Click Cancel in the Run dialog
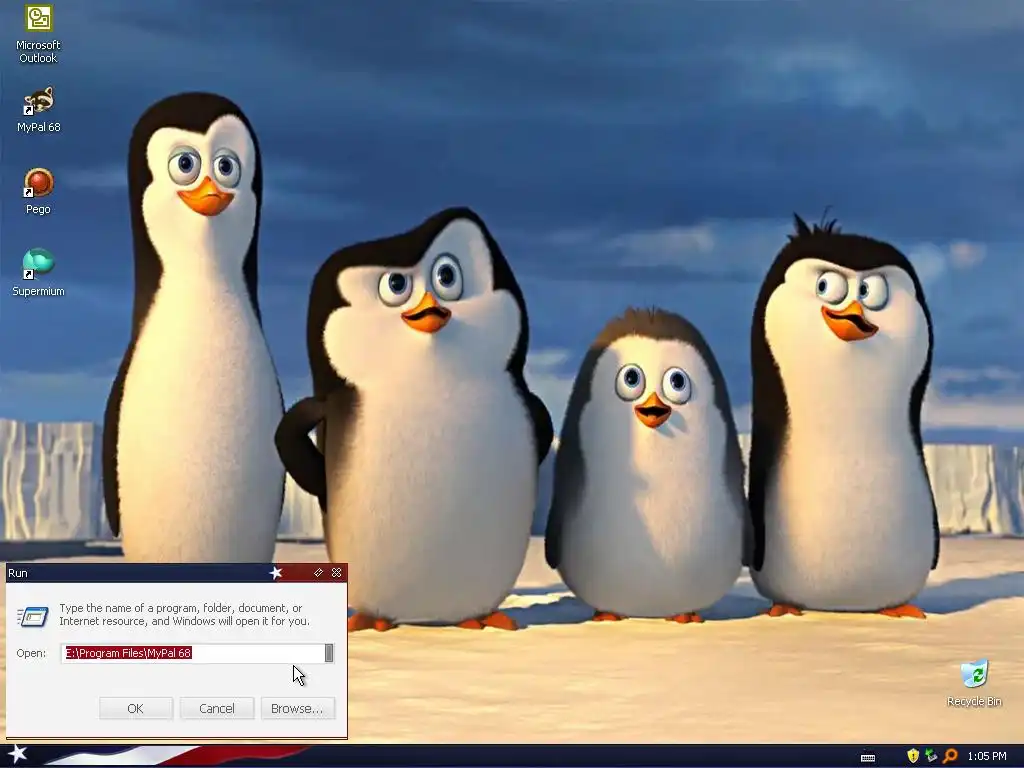The width and height of the screenshot is (1024, 768). tap(217, 708)
